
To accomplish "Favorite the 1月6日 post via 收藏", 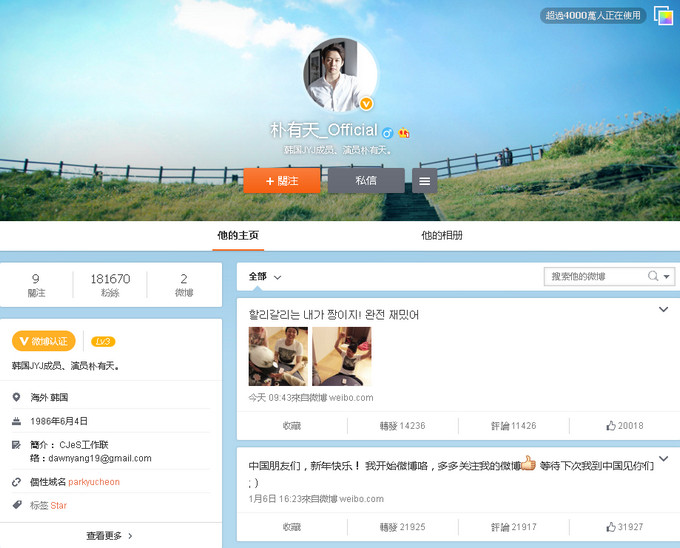I will 292,527.
